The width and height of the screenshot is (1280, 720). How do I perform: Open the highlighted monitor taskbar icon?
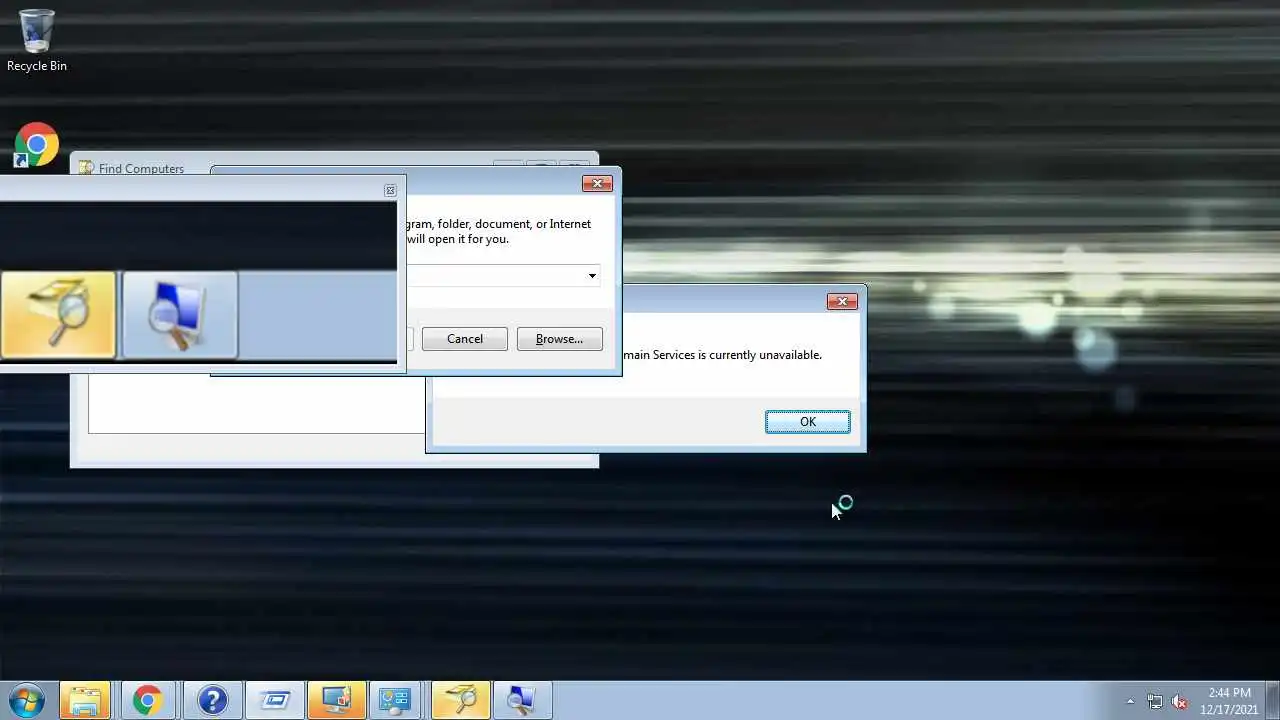pyautogui.click(x=336, y=700)
